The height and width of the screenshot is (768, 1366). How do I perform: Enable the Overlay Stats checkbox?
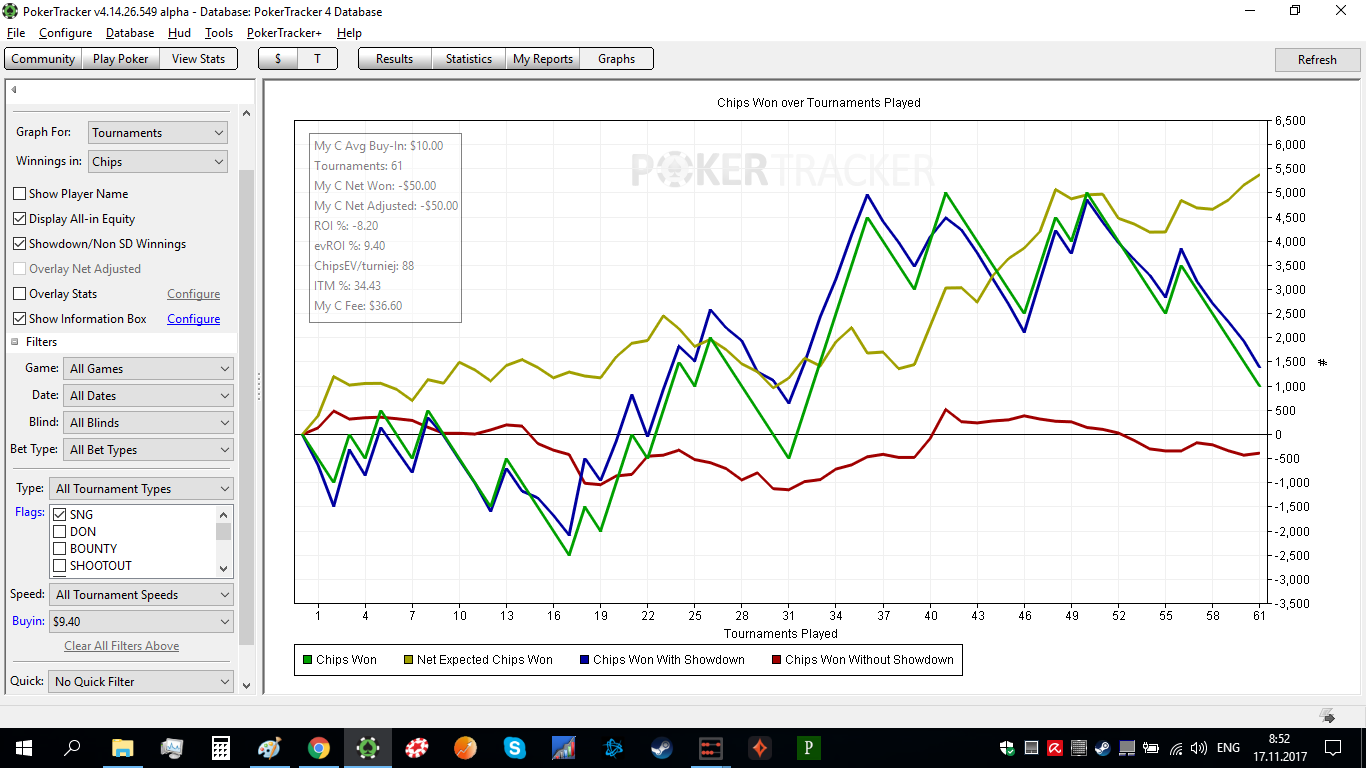click(19, 294)
